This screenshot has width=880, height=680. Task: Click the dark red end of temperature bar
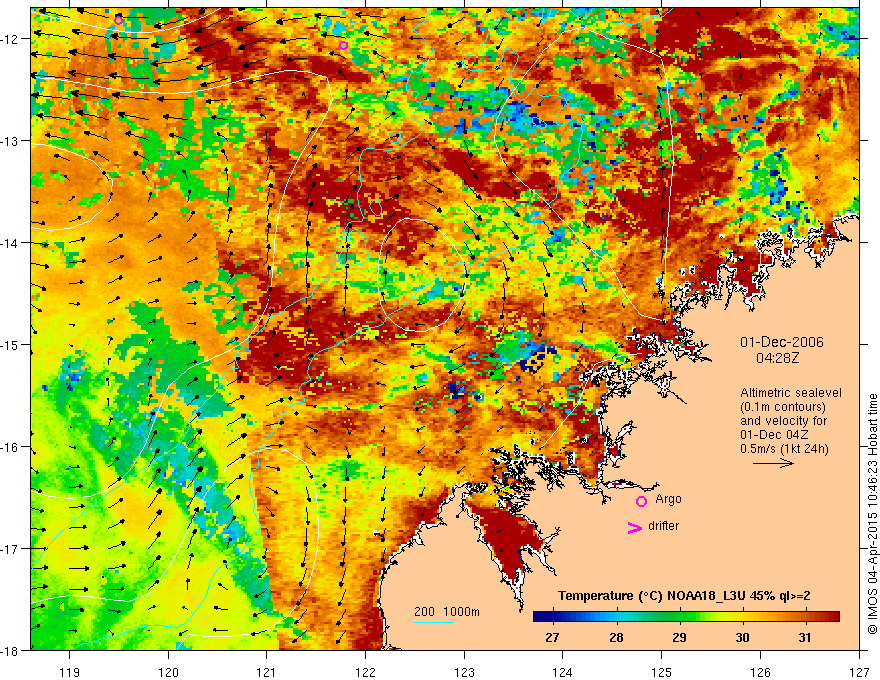click(834, 617)
